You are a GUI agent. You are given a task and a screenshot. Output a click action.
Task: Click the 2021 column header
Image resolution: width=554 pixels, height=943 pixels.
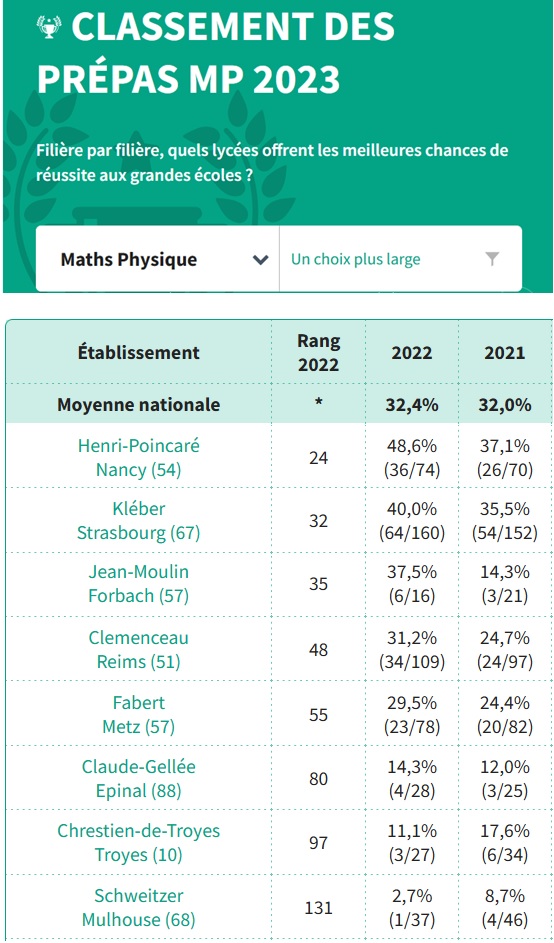point(505,352)
